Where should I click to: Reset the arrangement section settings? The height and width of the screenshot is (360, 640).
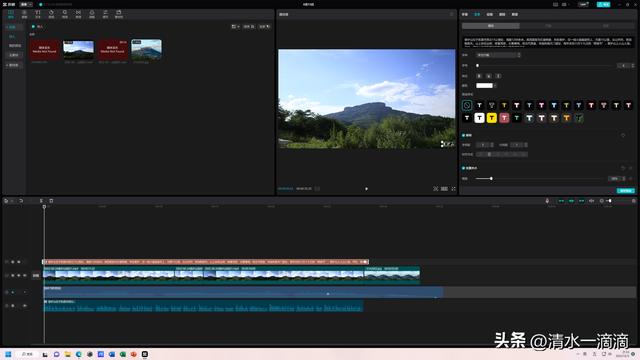[x=623, y=135]
